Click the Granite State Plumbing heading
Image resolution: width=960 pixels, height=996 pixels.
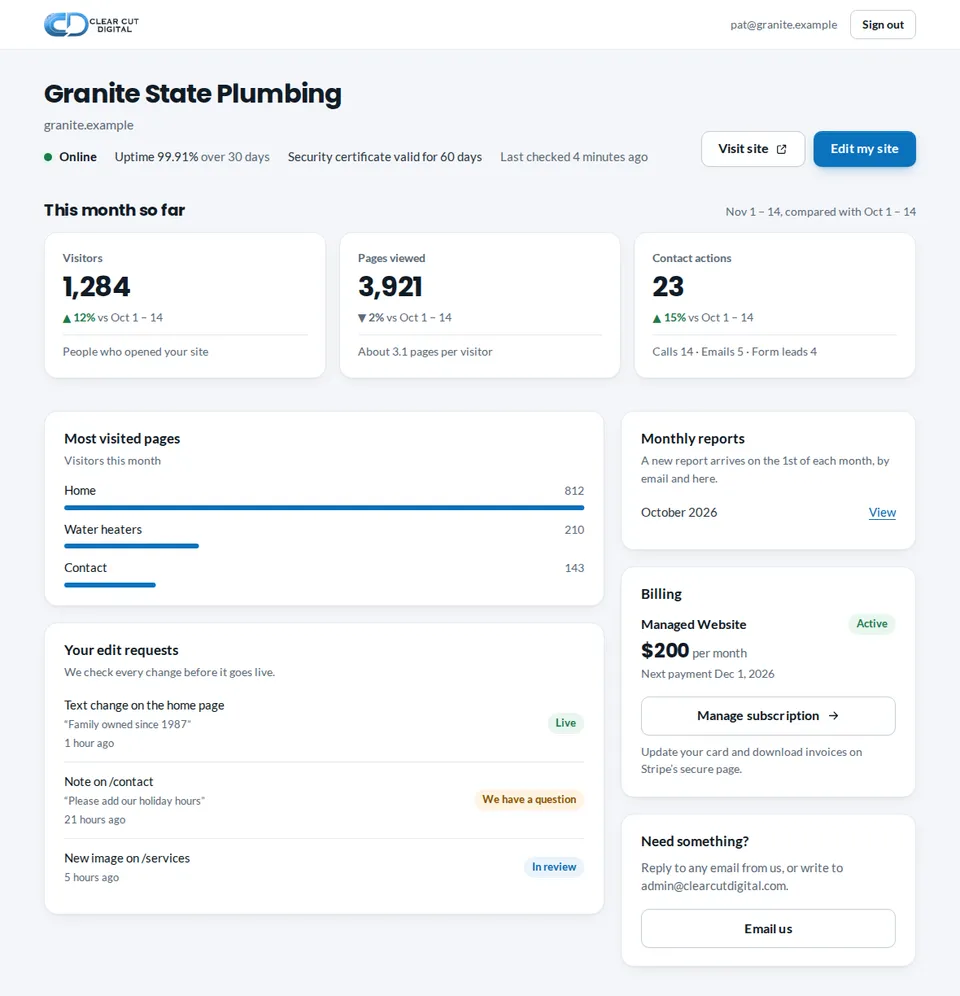coord(193,93)
